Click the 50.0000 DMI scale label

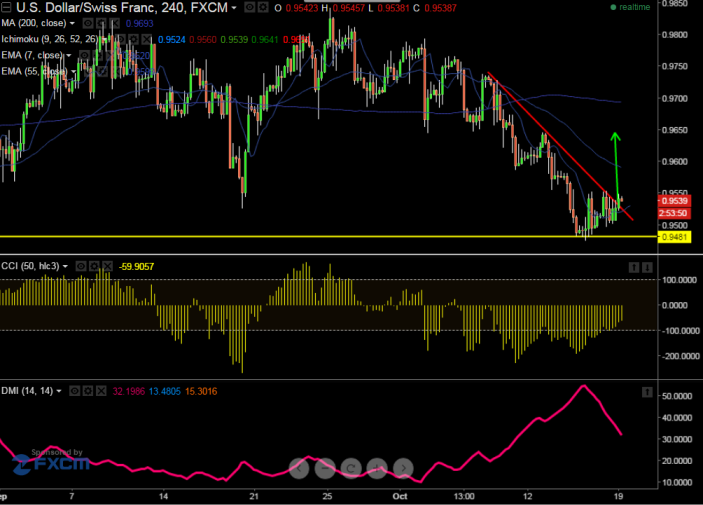point(677,396)
